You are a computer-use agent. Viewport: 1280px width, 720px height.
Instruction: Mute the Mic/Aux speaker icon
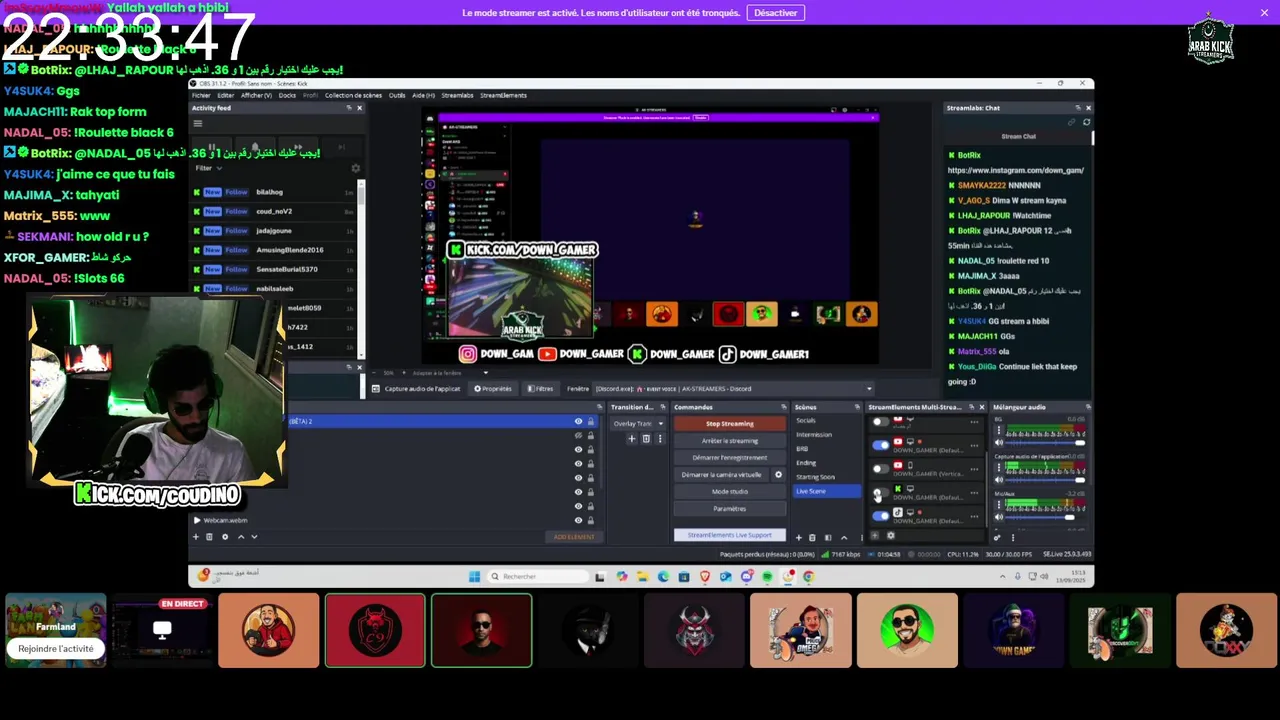click(x=998, y=517)
